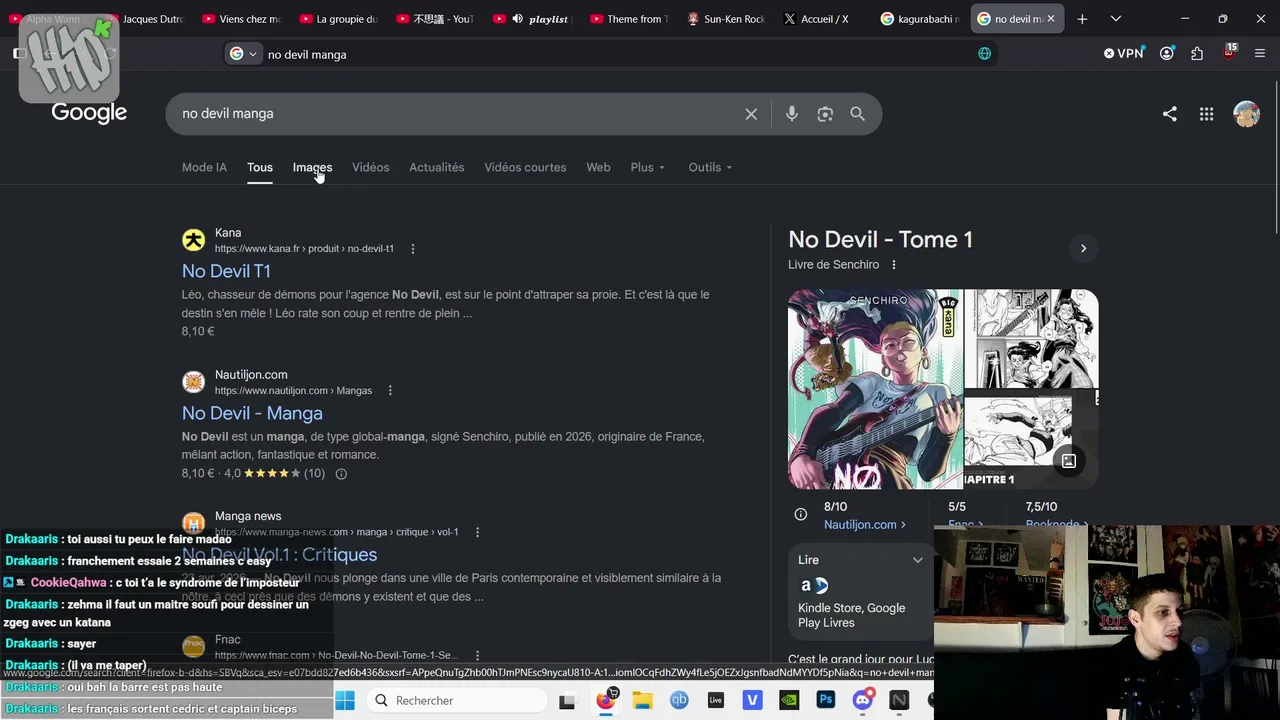Screen dimensions: 1280x720
Task: Open more options for Livre de Senchiro
Action: pos(894,265)
